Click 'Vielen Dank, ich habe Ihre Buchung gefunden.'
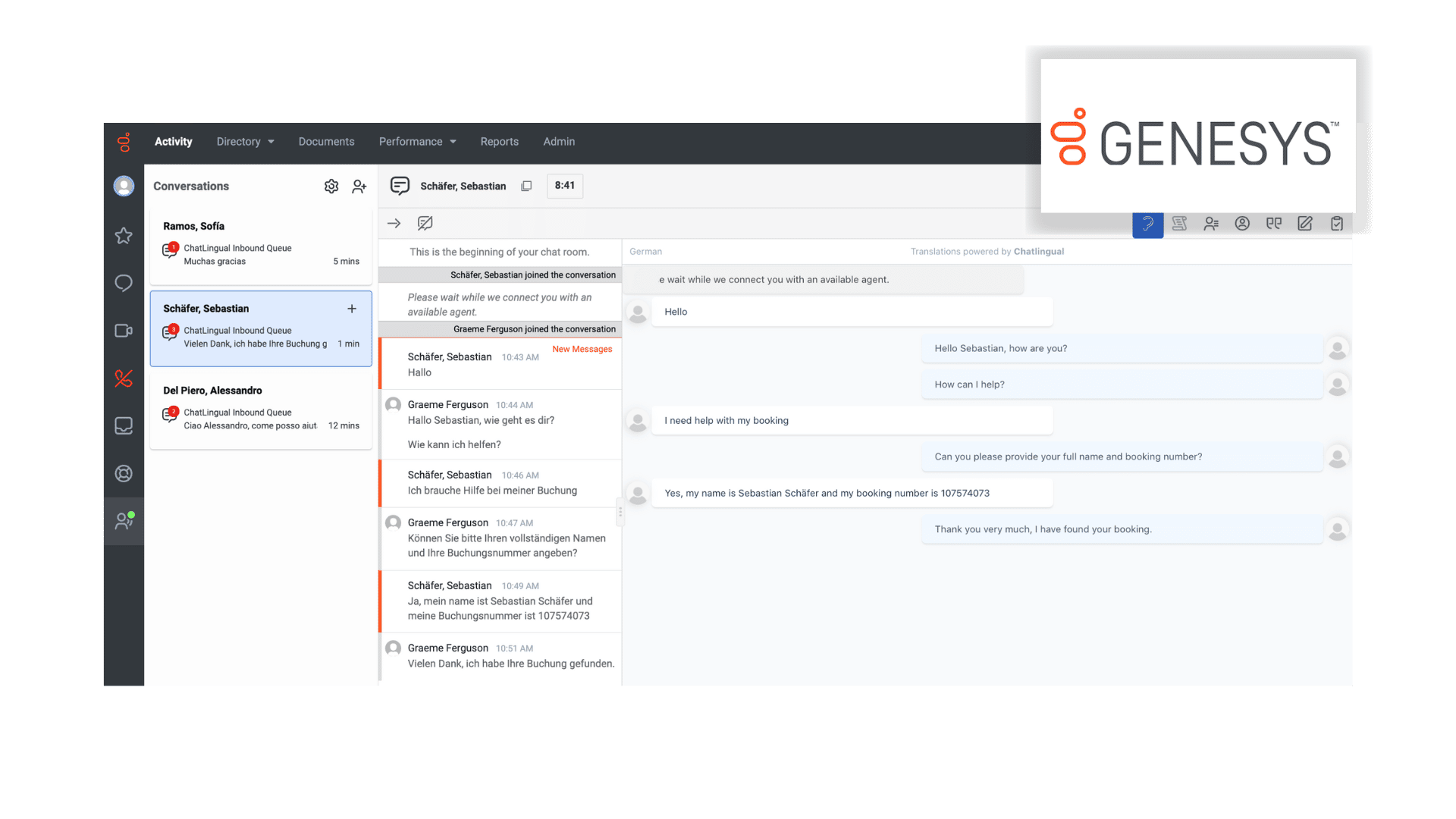Image resolution: width=1456 pixels, height=819 pixels. coord(511,664)
